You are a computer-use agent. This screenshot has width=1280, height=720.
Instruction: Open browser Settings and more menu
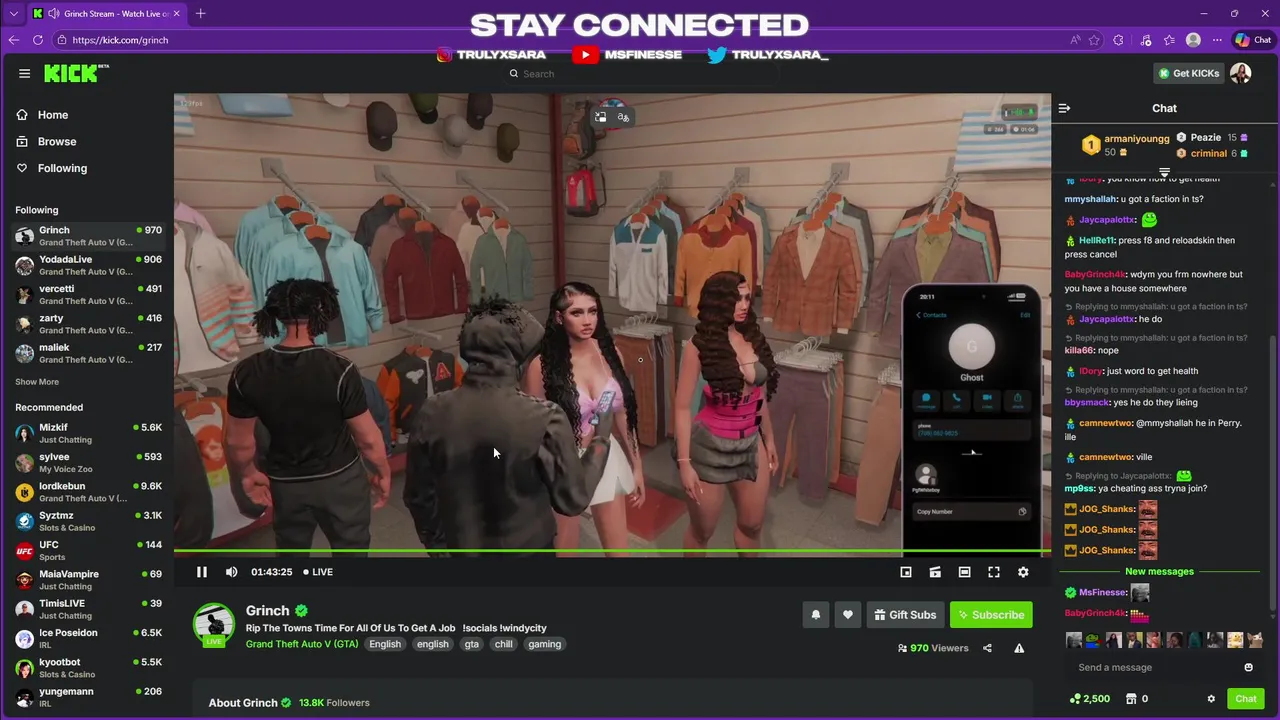coord(1217,40)
